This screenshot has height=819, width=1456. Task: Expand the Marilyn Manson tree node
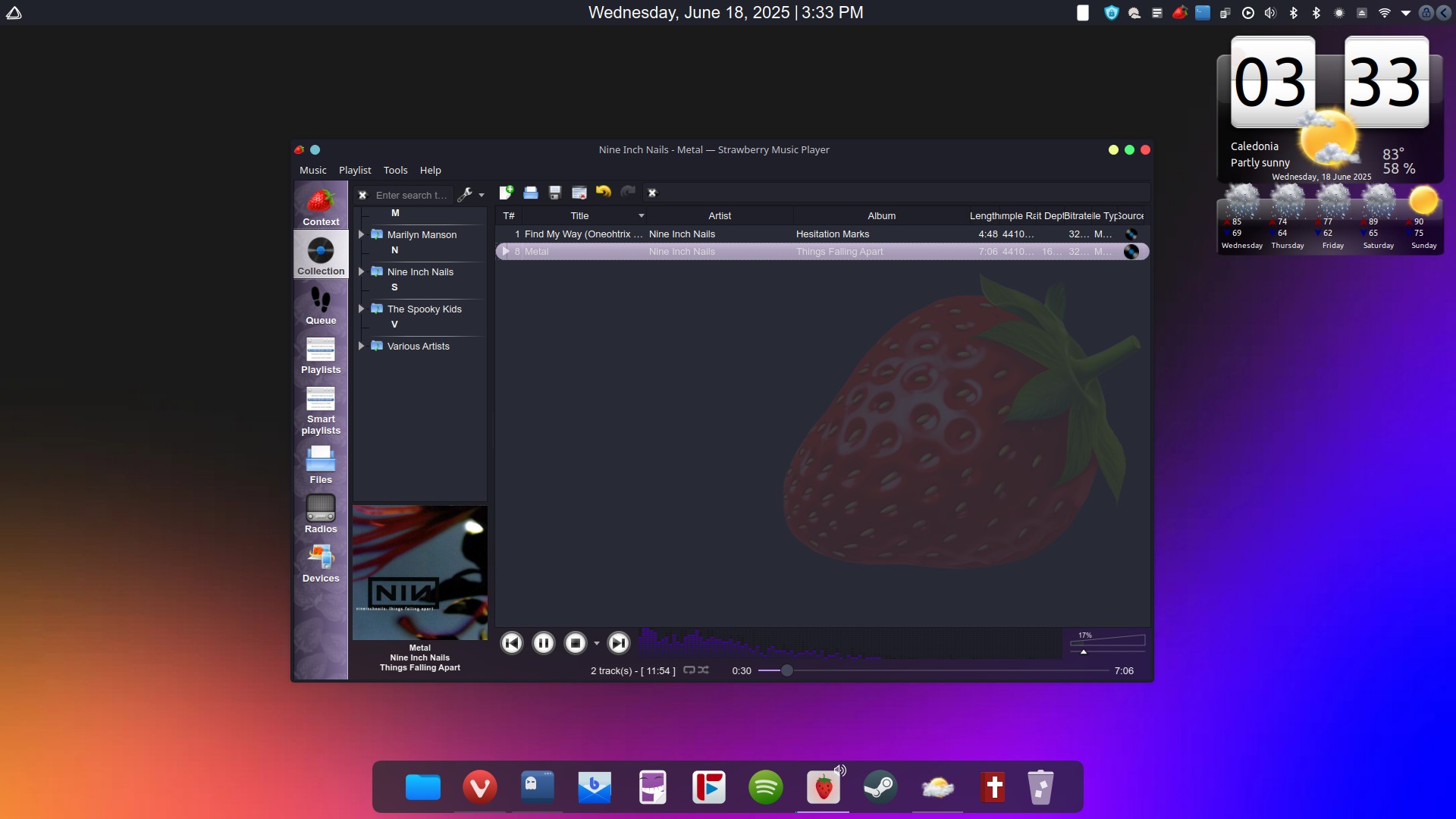point(362,234)
